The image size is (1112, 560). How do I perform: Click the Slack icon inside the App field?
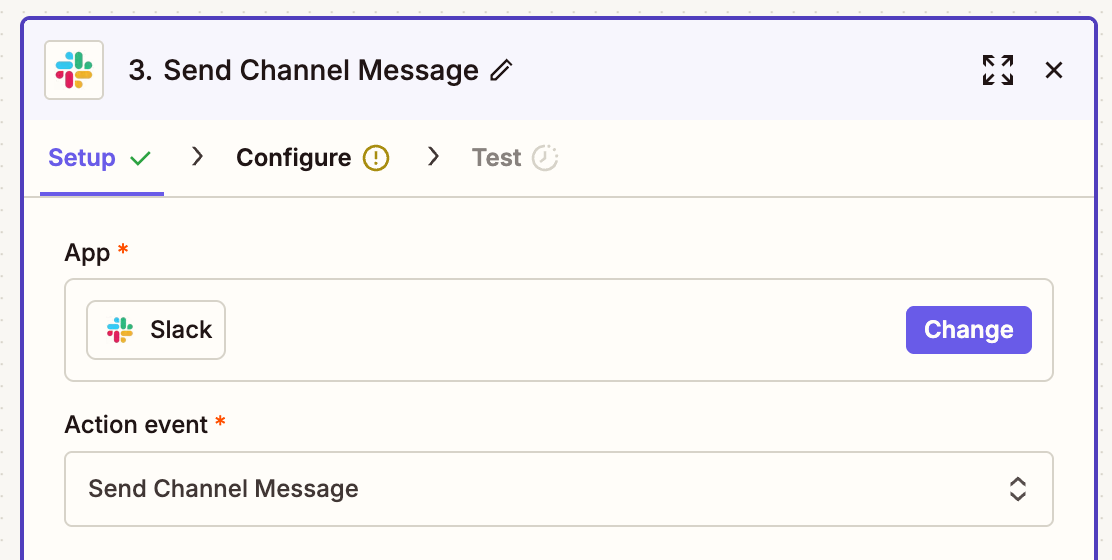pyautogui.click(x=120, y=330)
